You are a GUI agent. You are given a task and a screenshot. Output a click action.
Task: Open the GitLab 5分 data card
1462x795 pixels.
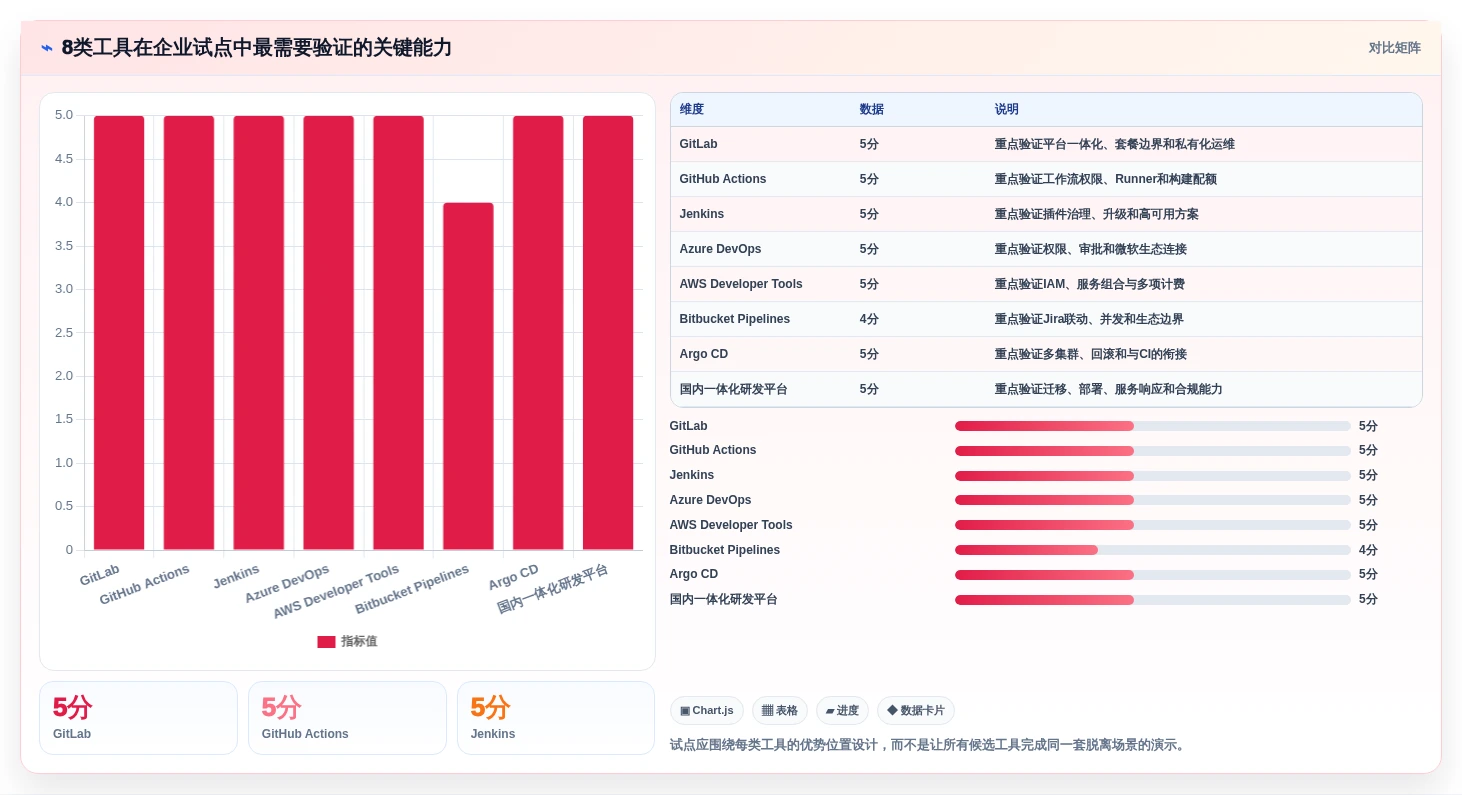(x=138, y=718)
